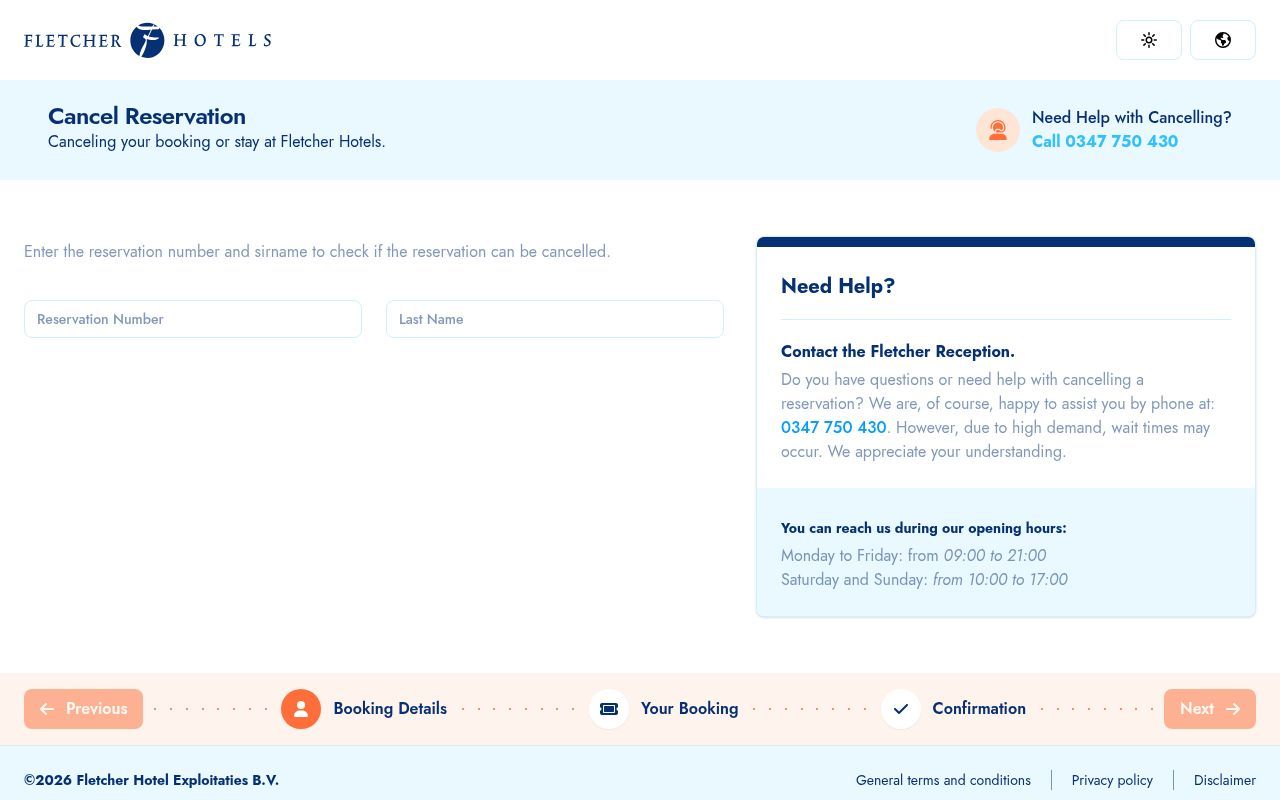The height and width of the screenshot is (800, 1280).
Task: Select the Booking Details step label
Action: 390,708
